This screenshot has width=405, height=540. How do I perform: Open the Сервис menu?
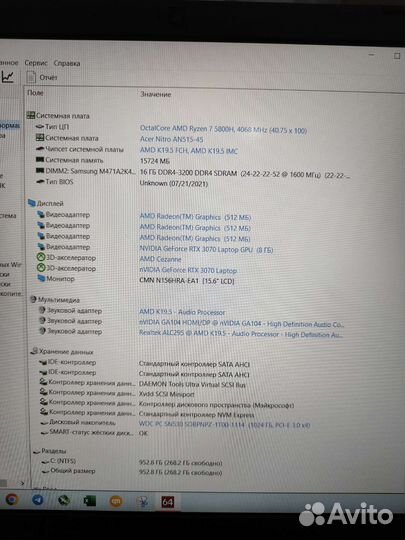pos(36,63)
